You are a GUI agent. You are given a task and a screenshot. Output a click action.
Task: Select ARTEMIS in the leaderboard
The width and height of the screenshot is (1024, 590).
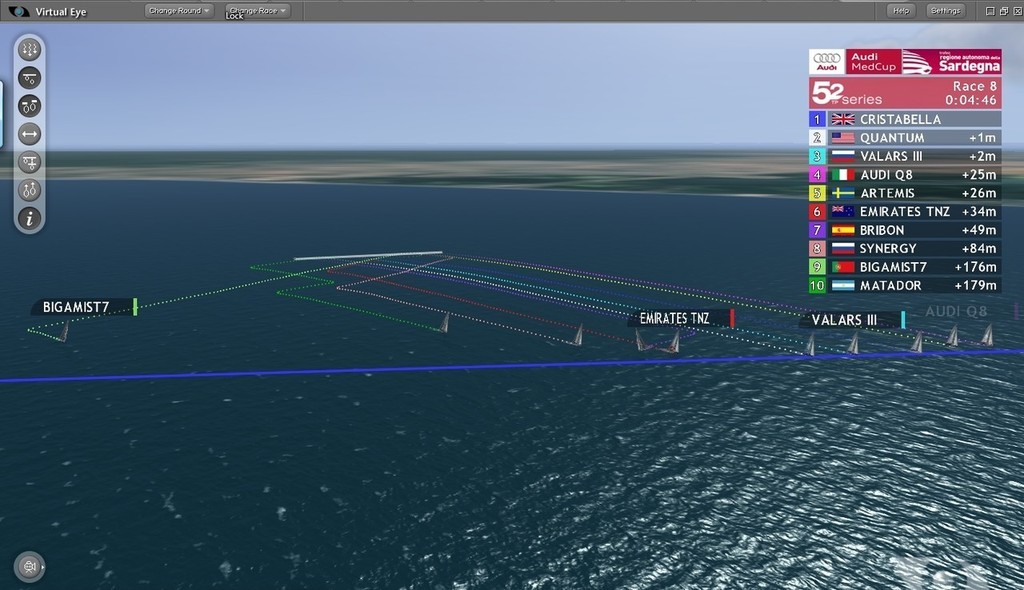pyautogui.click(x=904, y=193)
